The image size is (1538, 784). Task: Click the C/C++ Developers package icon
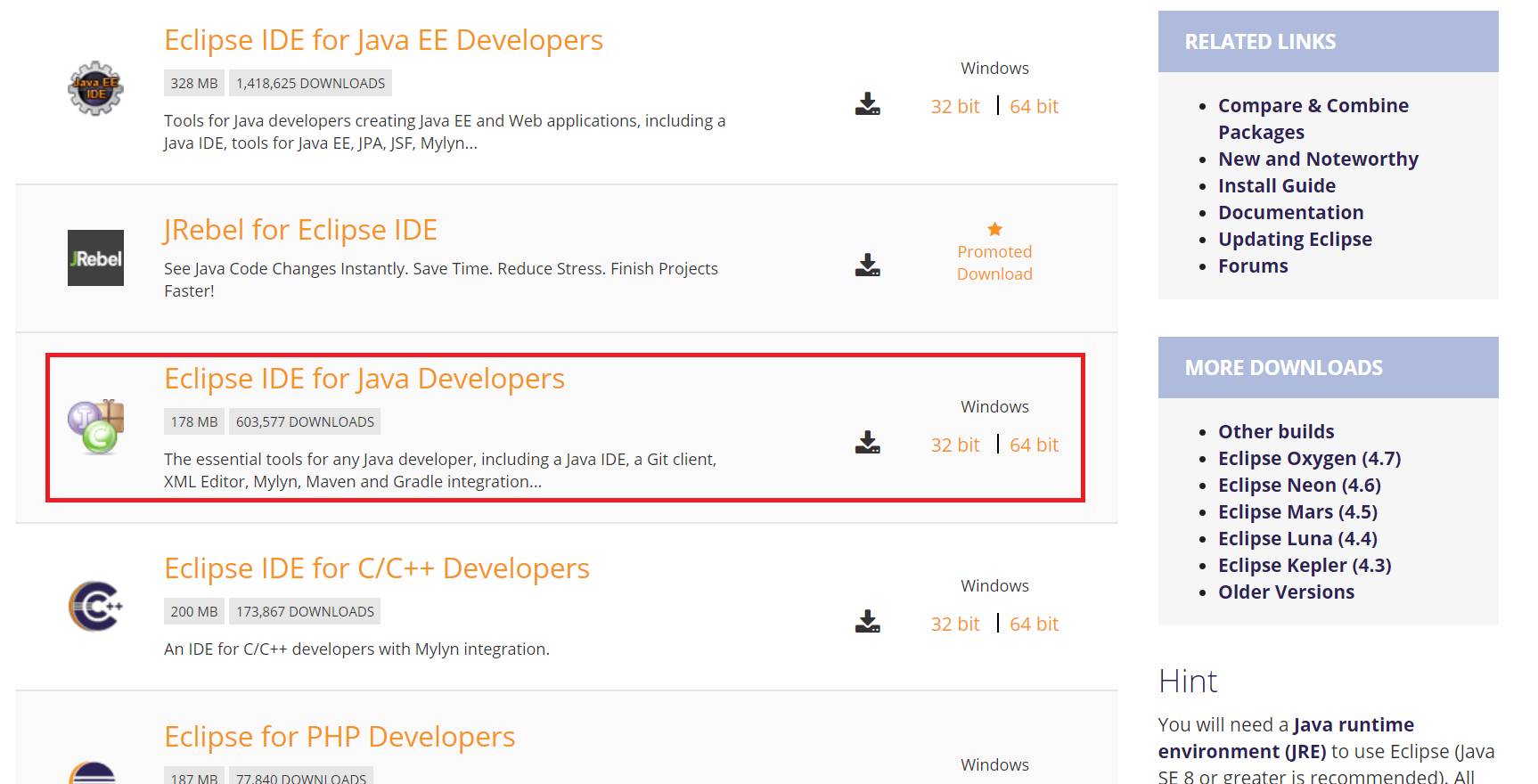tap(95, 606)
